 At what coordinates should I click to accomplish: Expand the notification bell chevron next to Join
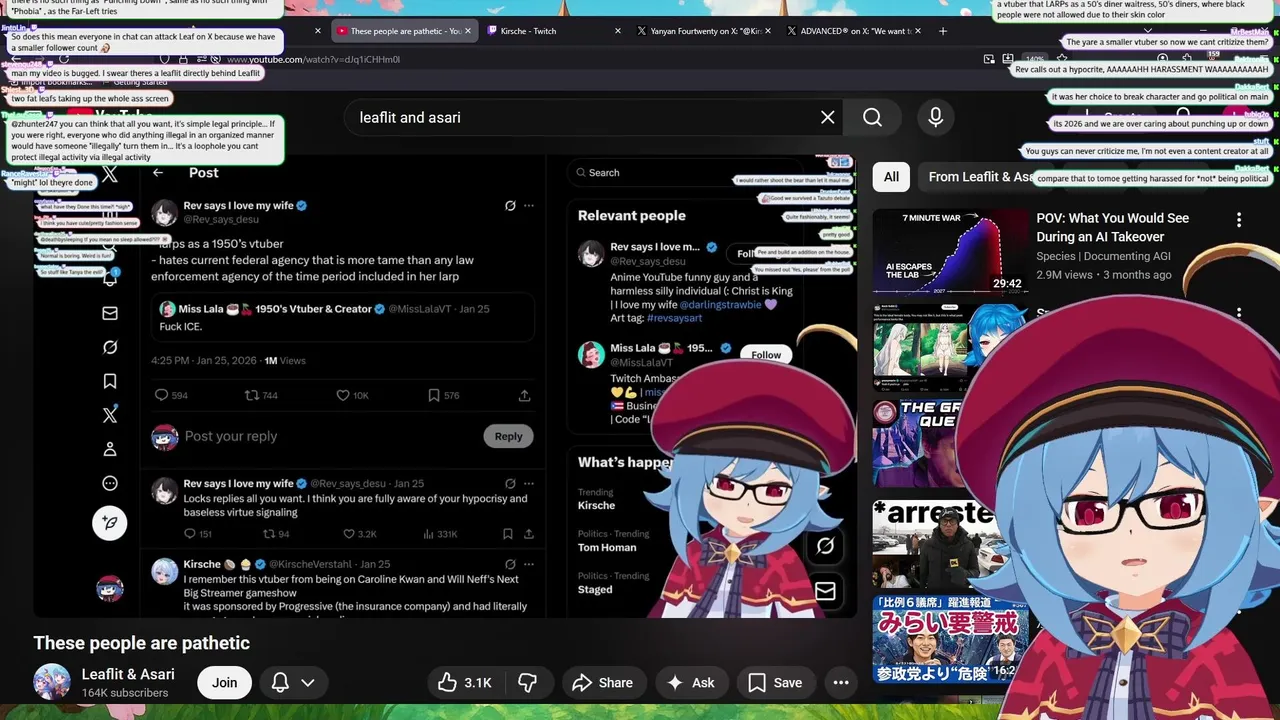[x=308, y=682]
